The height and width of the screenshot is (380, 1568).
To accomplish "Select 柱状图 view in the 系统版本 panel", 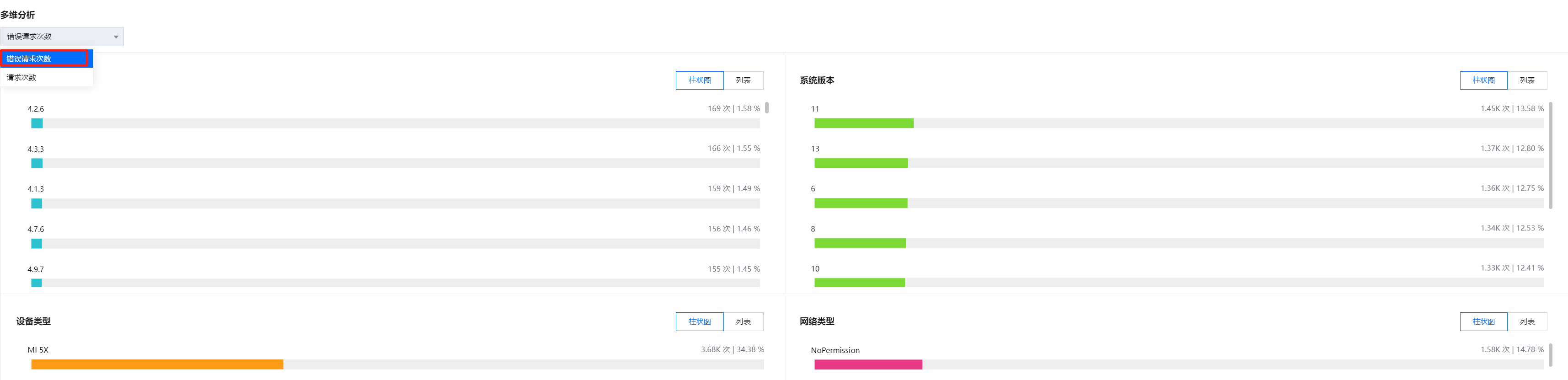I will click(x=1483, y=80).
